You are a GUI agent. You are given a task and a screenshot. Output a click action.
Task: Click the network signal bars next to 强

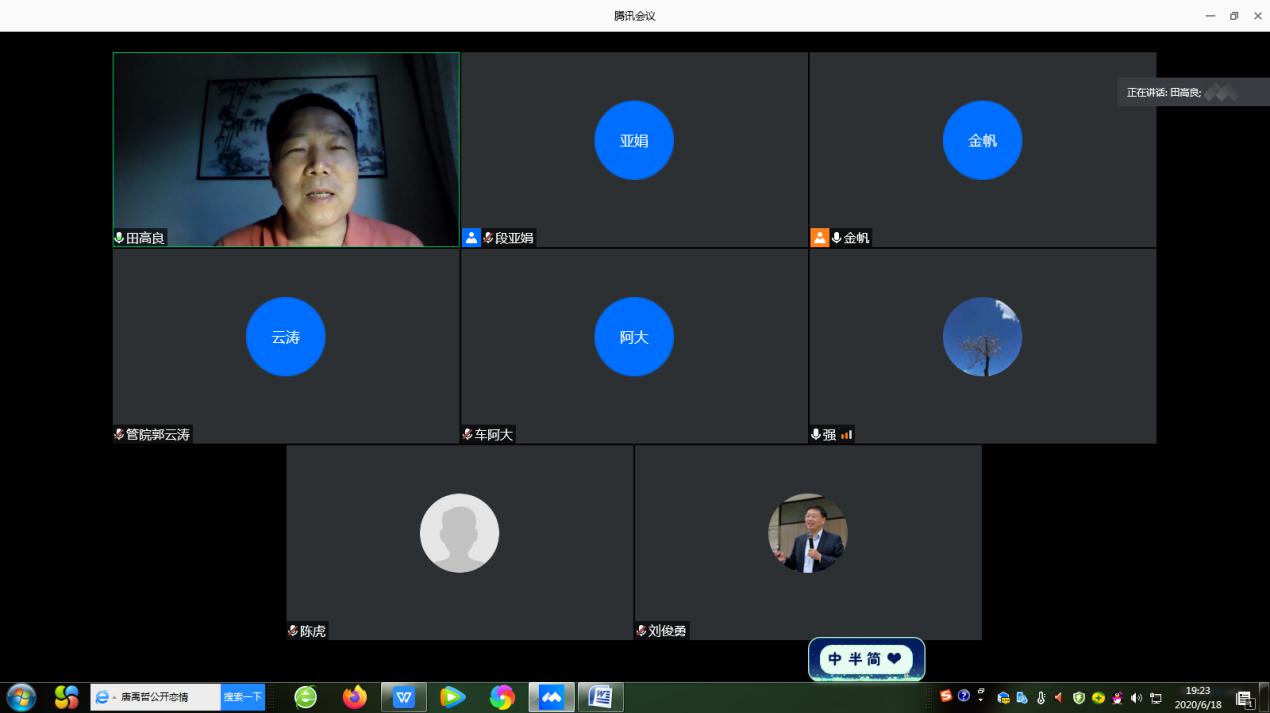pos(846,435)
